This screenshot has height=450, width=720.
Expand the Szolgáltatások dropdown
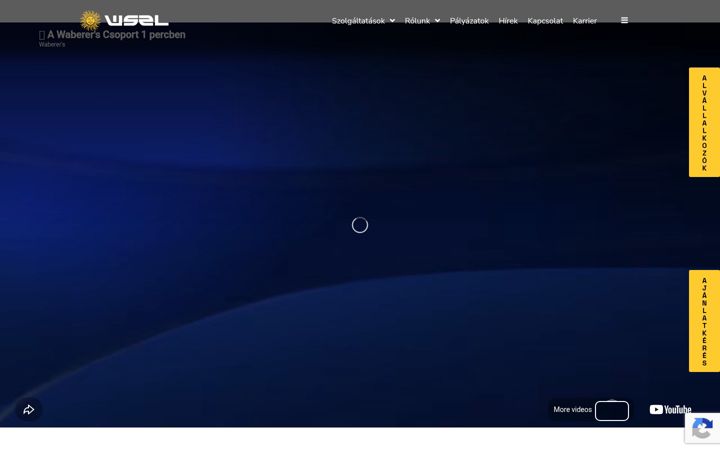click(363, 21)
